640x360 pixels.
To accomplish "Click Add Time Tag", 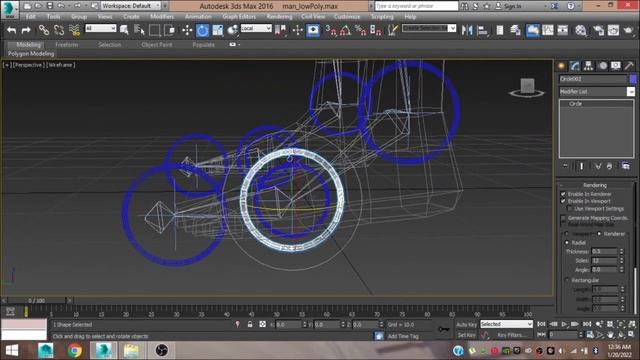I will [403, 336].
